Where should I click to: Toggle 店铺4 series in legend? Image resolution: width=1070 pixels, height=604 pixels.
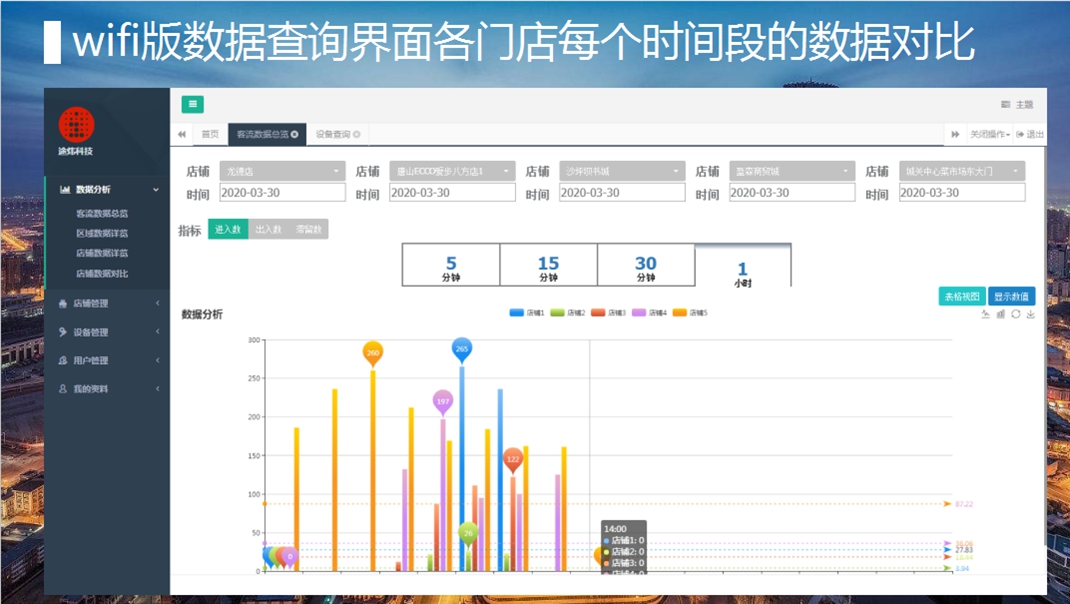(649, 313)
